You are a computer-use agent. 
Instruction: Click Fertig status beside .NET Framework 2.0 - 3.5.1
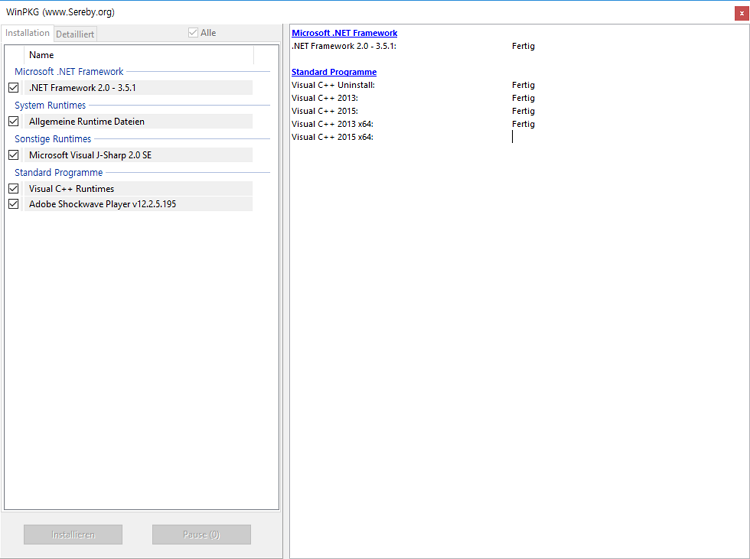click(x=523, y=46)
